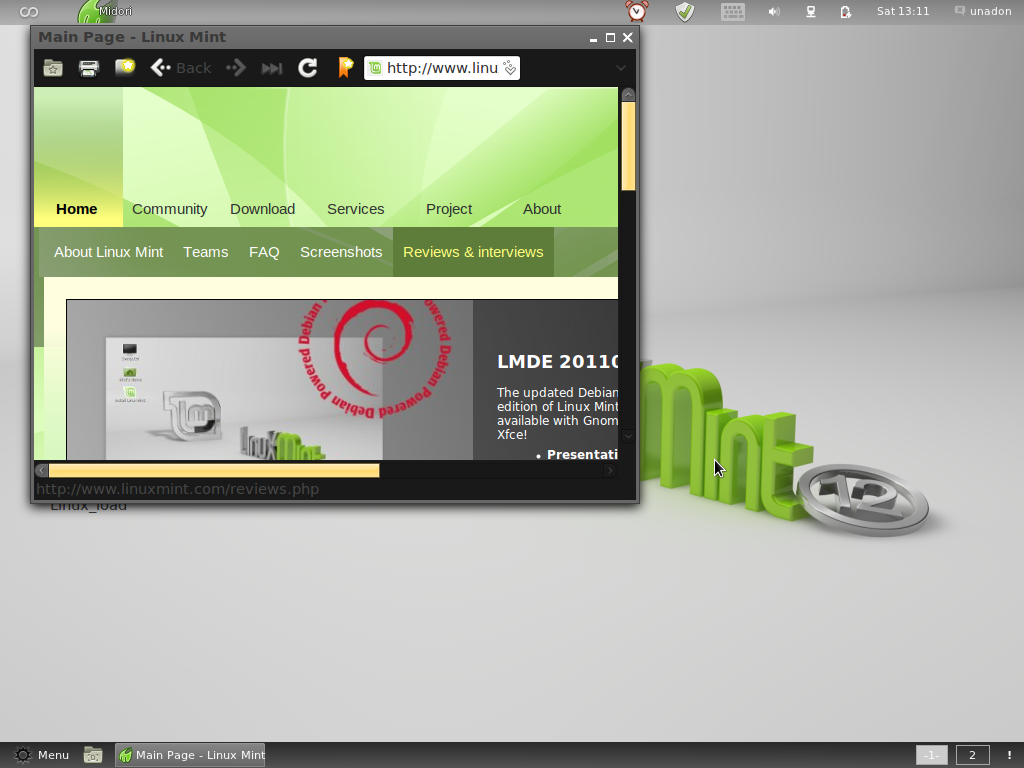The image size is (1024, 768).
Task: Open the on-screen keyboard icon
Action: pos(733,12)
